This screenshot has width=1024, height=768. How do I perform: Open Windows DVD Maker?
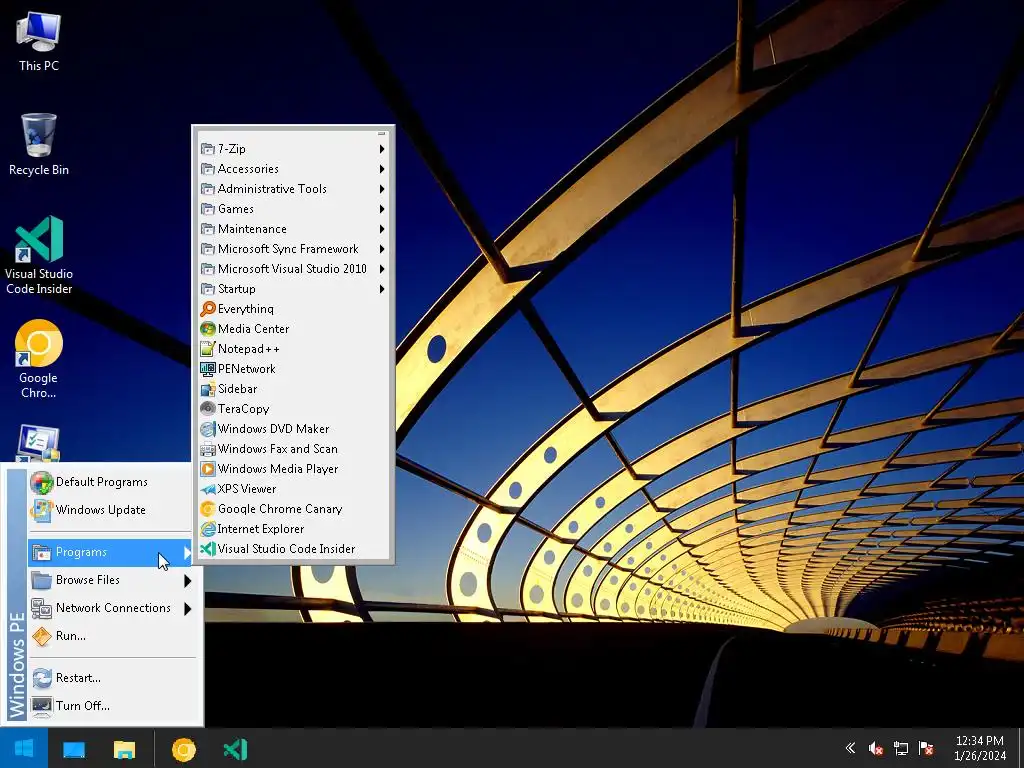click(x=293, y=429)
